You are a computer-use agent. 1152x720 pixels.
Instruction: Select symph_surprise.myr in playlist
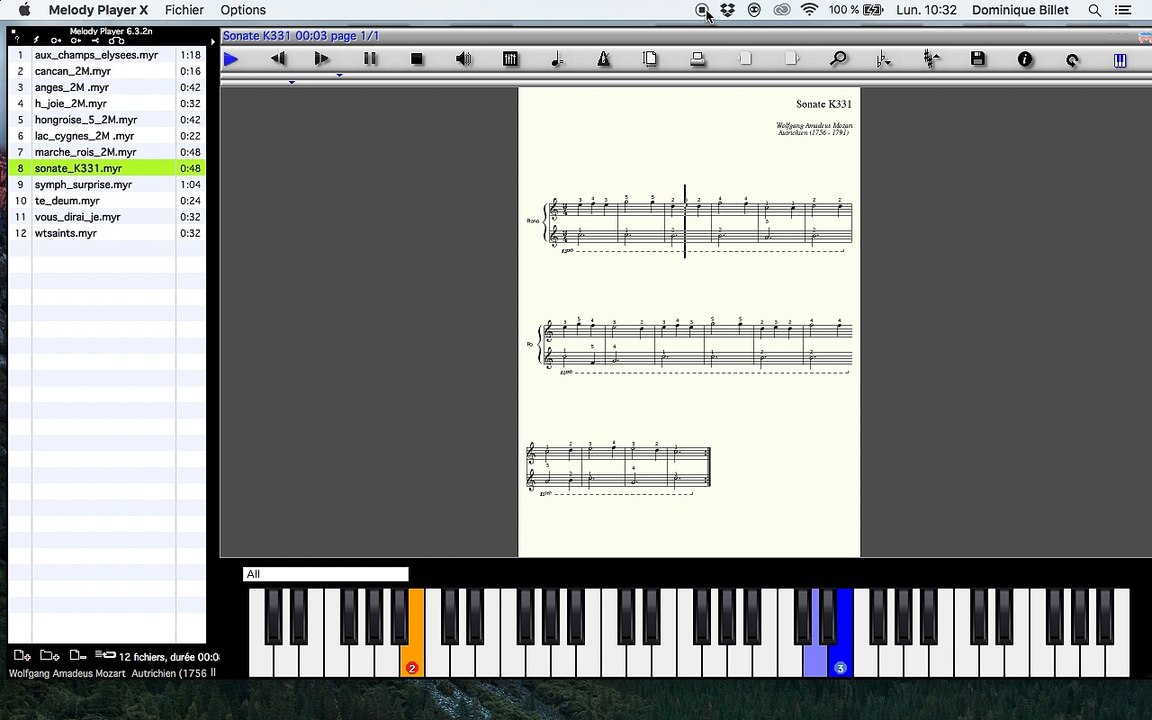107,184
